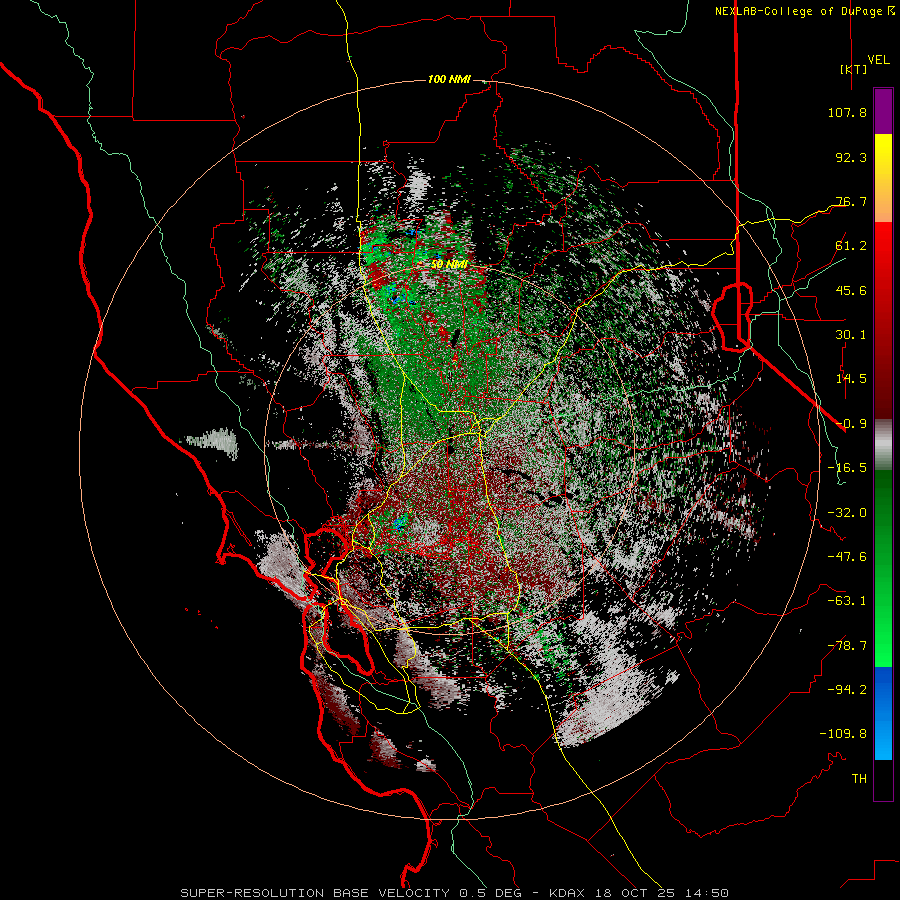Click the 30.1 velocity scale value
This screenshot has width=900, height=900.
(x=851, y=335)
